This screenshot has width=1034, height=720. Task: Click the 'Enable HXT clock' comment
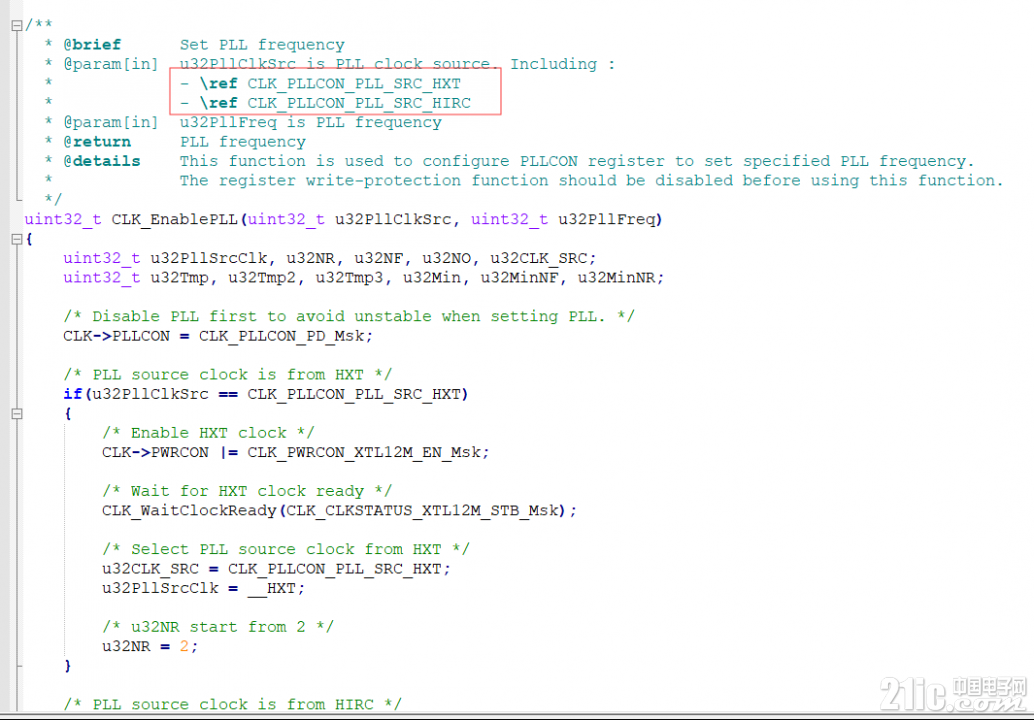coord(208,433)
